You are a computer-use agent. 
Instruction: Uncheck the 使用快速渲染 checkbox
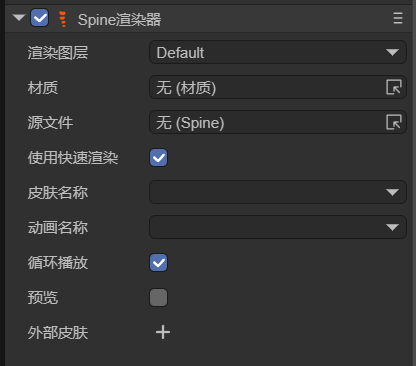point(158,158)
